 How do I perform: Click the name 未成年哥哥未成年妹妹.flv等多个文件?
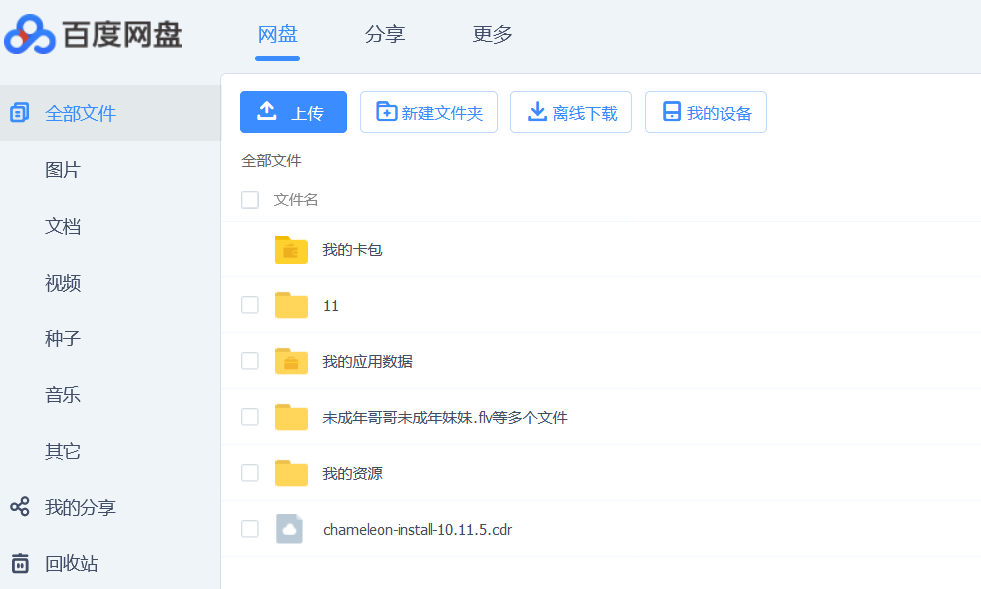(445, 417)
